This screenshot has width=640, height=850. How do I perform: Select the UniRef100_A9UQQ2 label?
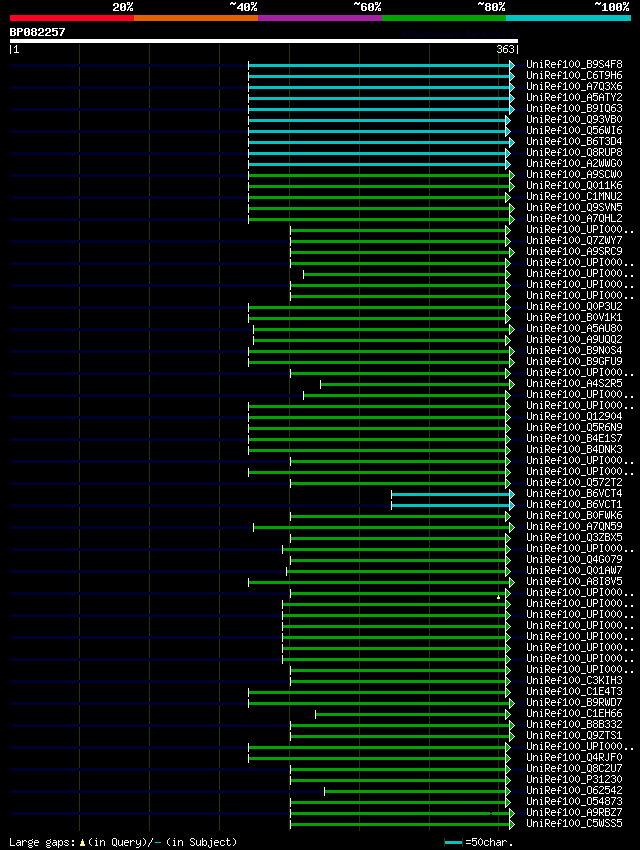pyautogui.click(x=574, y=339)
